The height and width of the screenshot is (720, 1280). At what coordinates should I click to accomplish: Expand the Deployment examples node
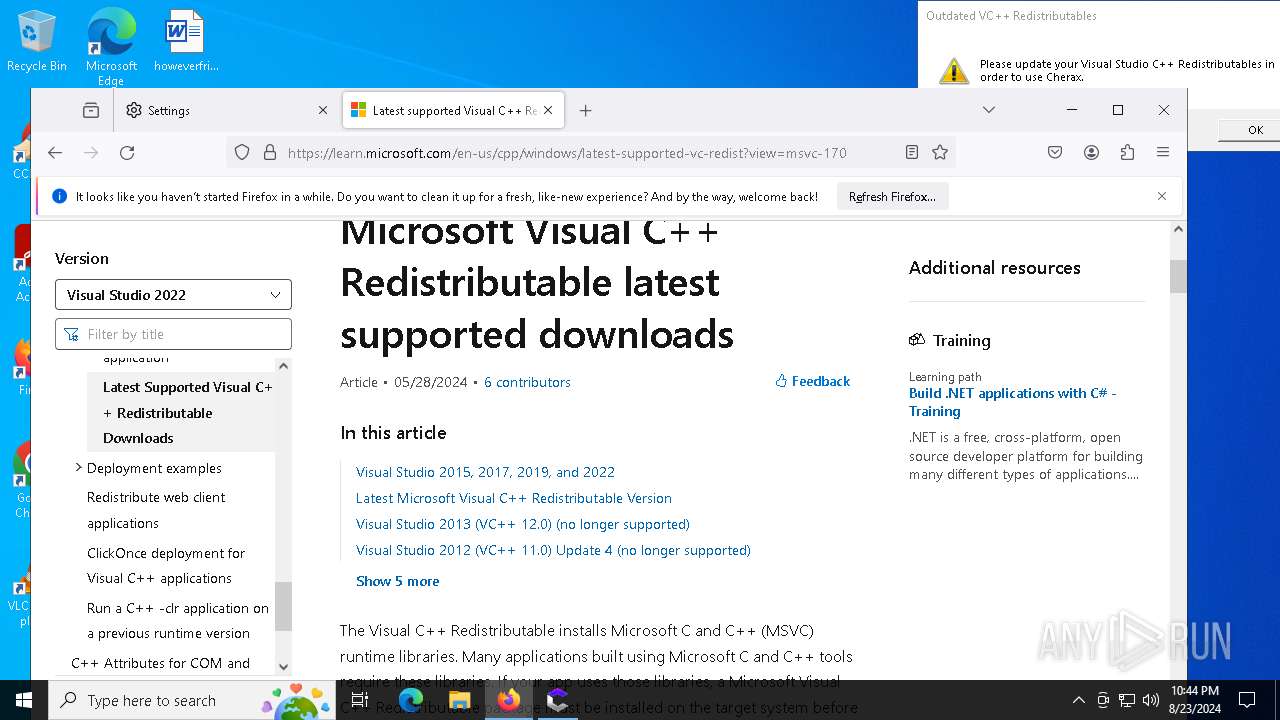coord(78,467)
